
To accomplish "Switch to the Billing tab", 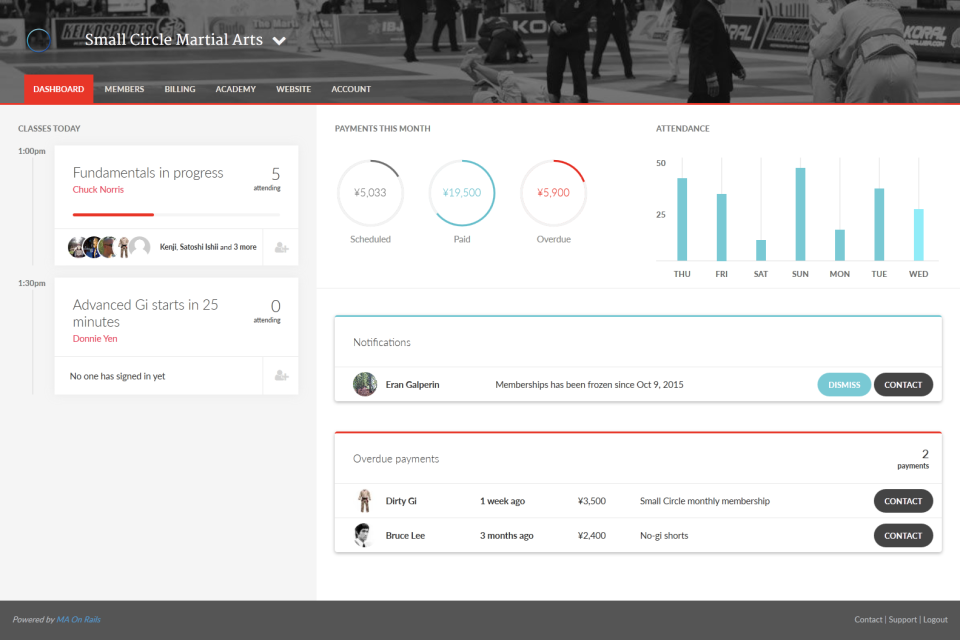I will click(180, 89).
